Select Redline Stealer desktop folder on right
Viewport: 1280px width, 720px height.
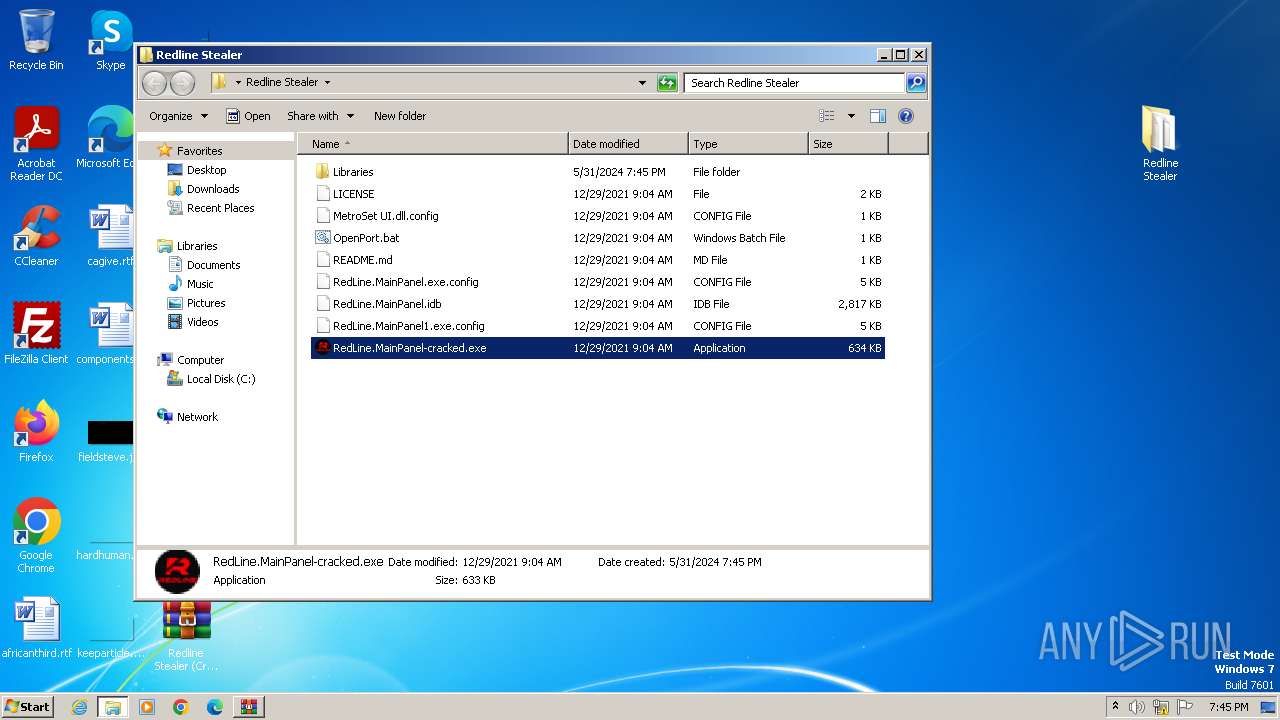point(1160,144)
